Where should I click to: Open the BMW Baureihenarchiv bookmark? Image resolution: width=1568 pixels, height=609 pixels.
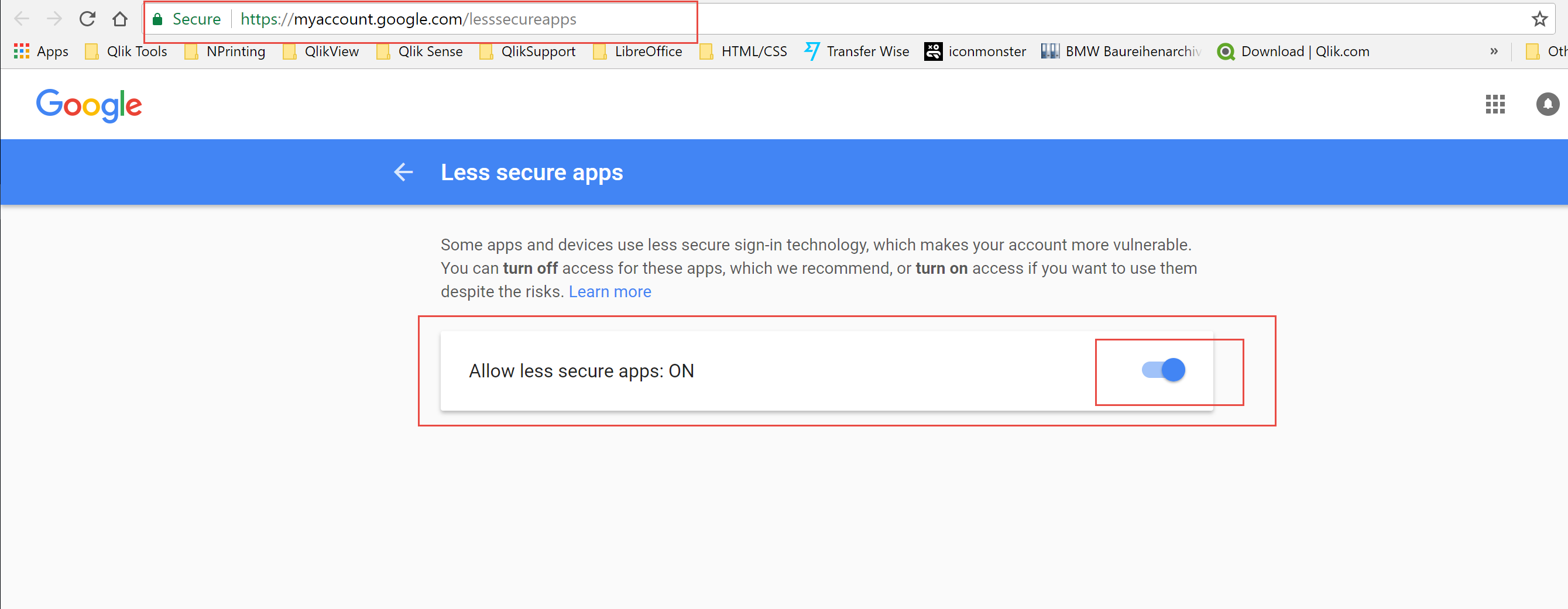(x=1121, y=51)
